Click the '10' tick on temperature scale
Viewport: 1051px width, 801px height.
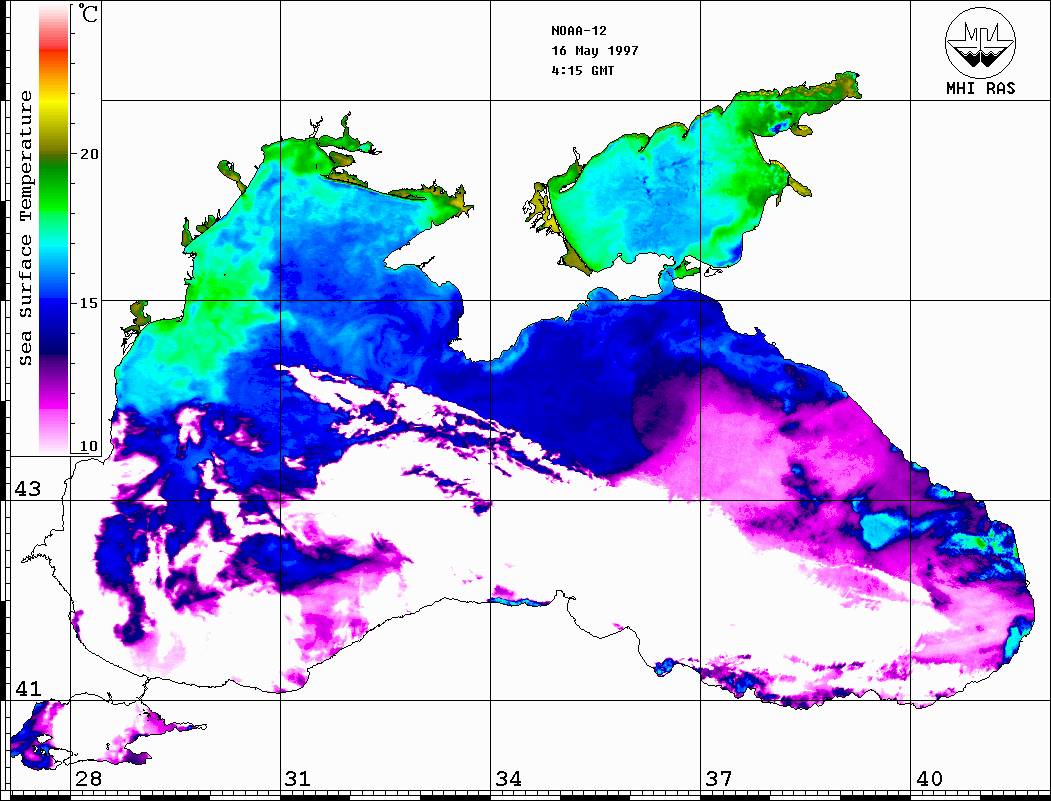89,446
